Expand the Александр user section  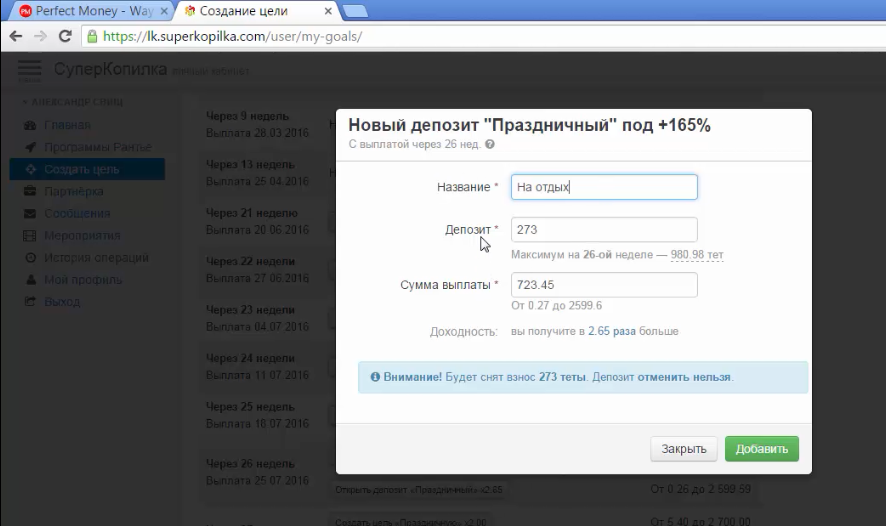click(x=72, y=102)
